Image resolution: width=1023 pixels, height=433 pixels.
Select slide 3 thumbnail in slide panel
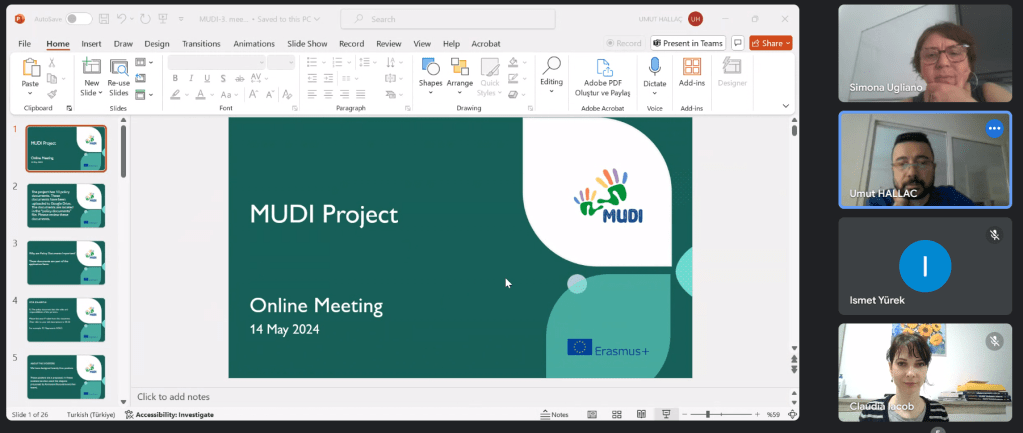click(66, 262)
